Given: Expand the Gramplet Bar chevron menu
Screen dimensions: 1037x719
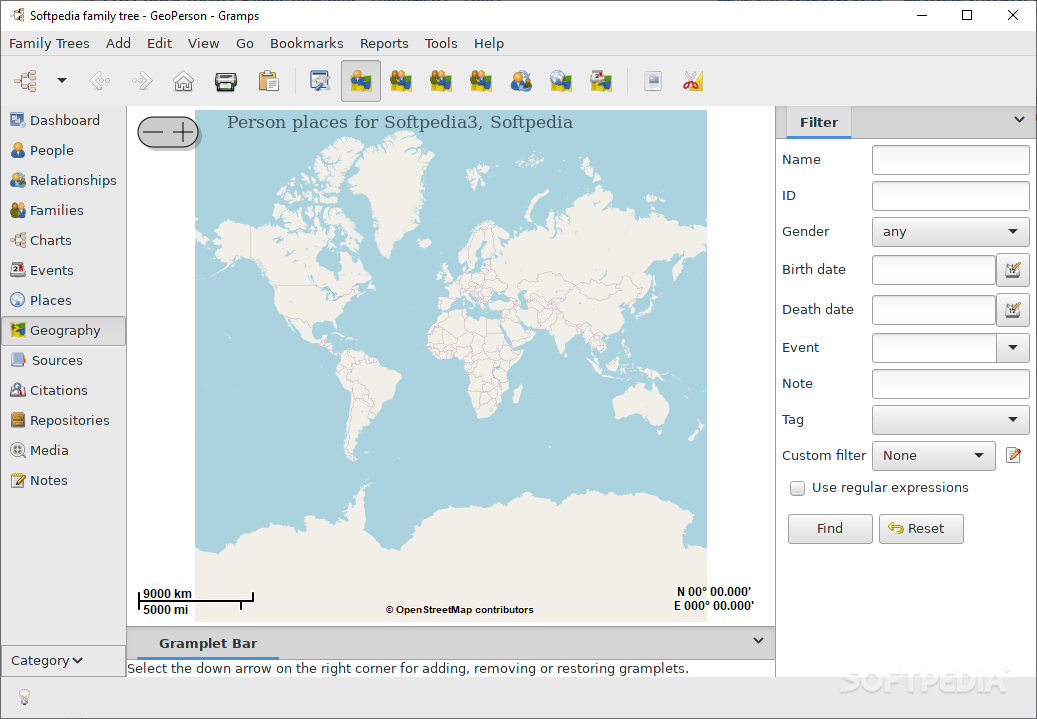Looking at the screenshot, I should (x=759, y=640).
